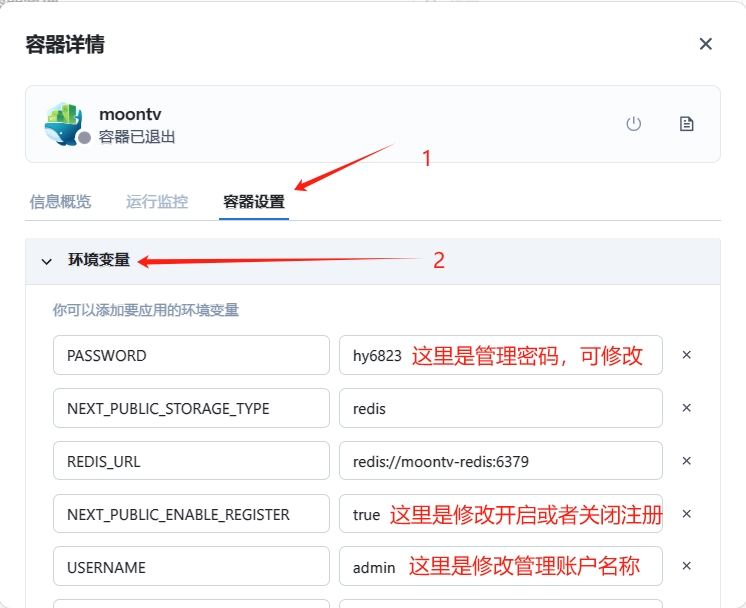Viewport: 746px width, 608px height.
Task: Remove the NEXT_PUBLIC_ENABLE_REGISTER variable
Action: pyautogui.click(x=686, y=513)
